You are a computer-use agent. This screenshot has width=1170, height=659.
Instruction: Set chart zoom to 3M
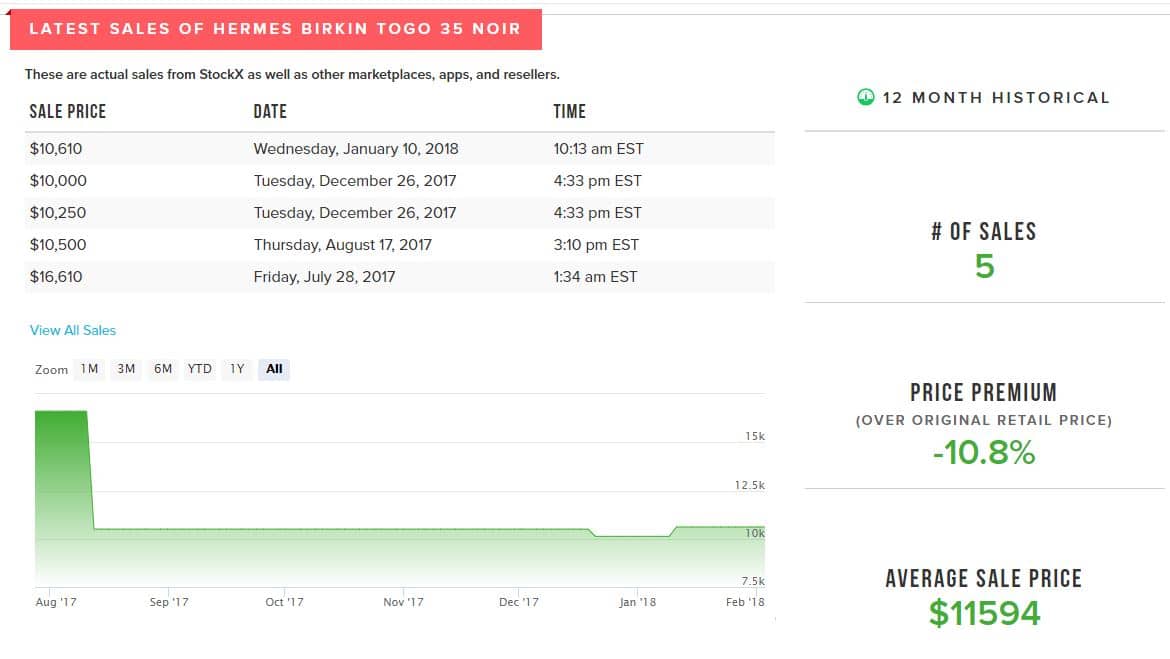point(126,369)
